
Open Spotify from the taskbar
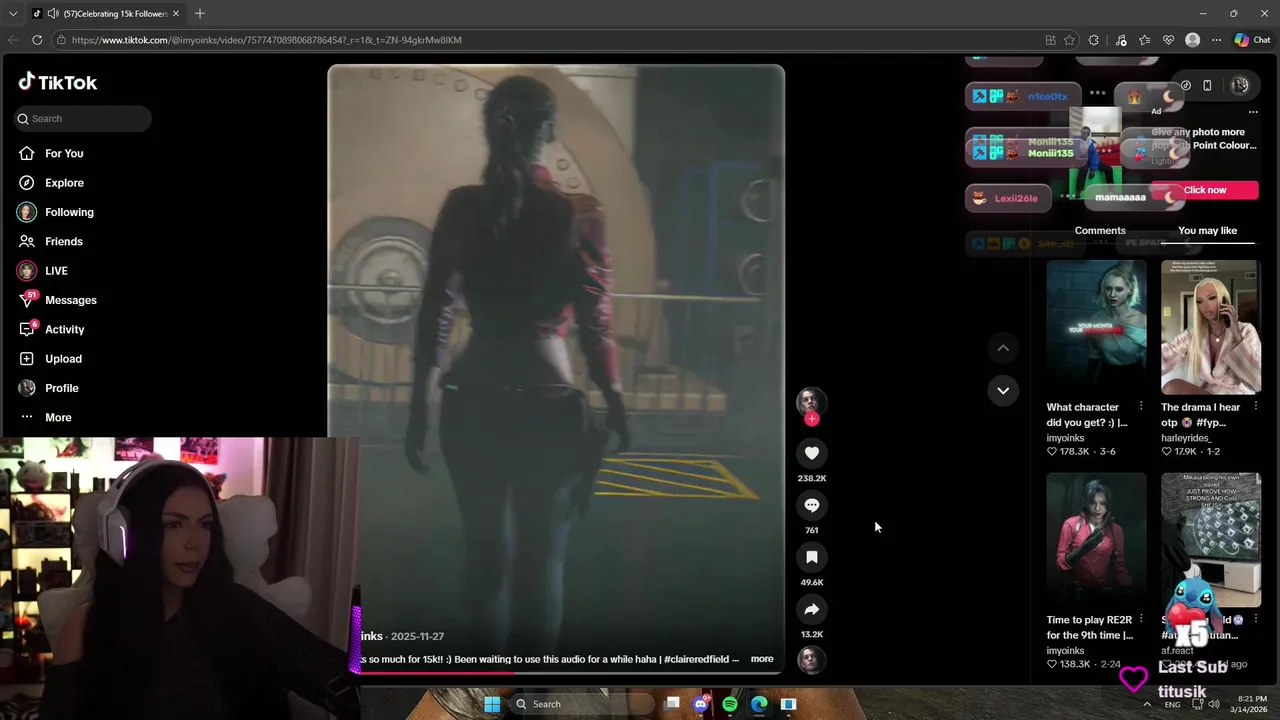pos(730,704)
